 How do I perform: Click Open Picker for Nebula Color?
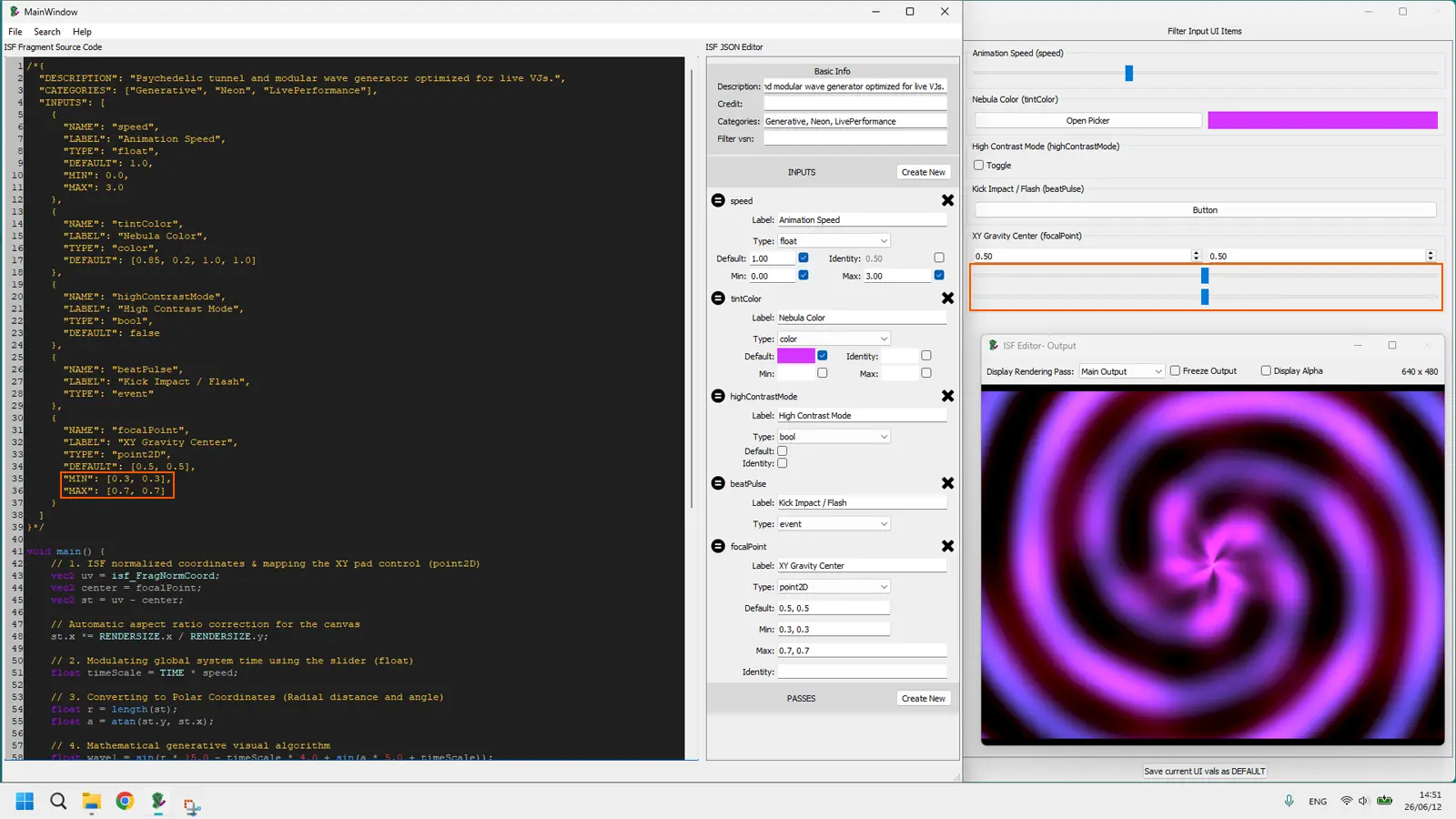1087,120
